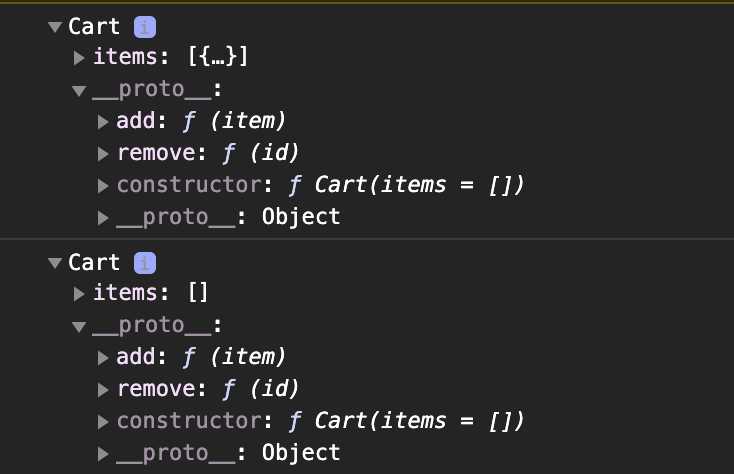Expand remove: f (id) in first Cart
Screen dimensions: 734x474
pos(103,154)
